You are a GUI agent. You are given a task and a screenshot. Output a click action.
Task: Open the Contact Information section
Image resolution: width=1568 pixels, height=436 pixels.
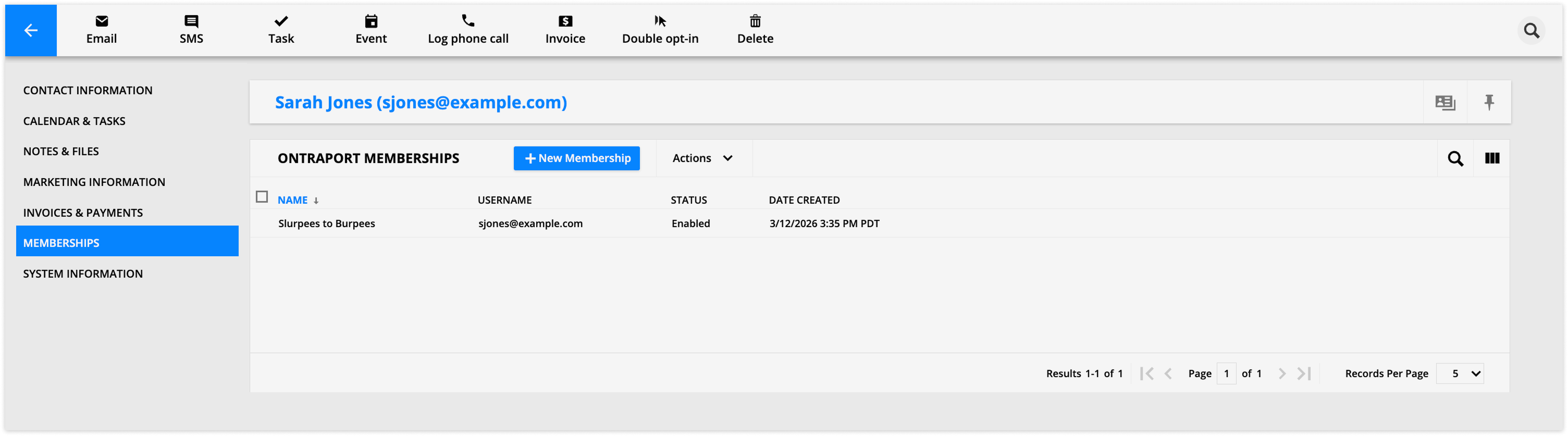(x=88, y=91)
